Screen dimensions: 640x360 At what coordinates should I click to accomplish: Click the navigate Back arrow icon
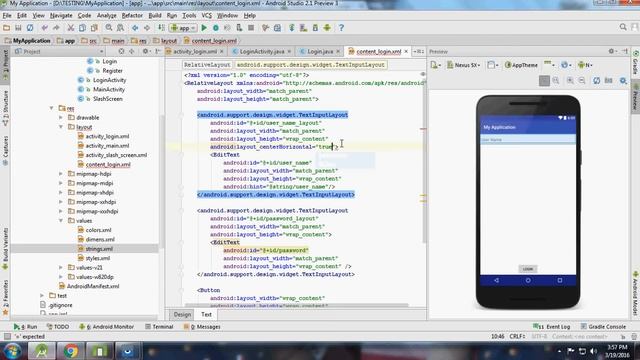tap(135, 28)
